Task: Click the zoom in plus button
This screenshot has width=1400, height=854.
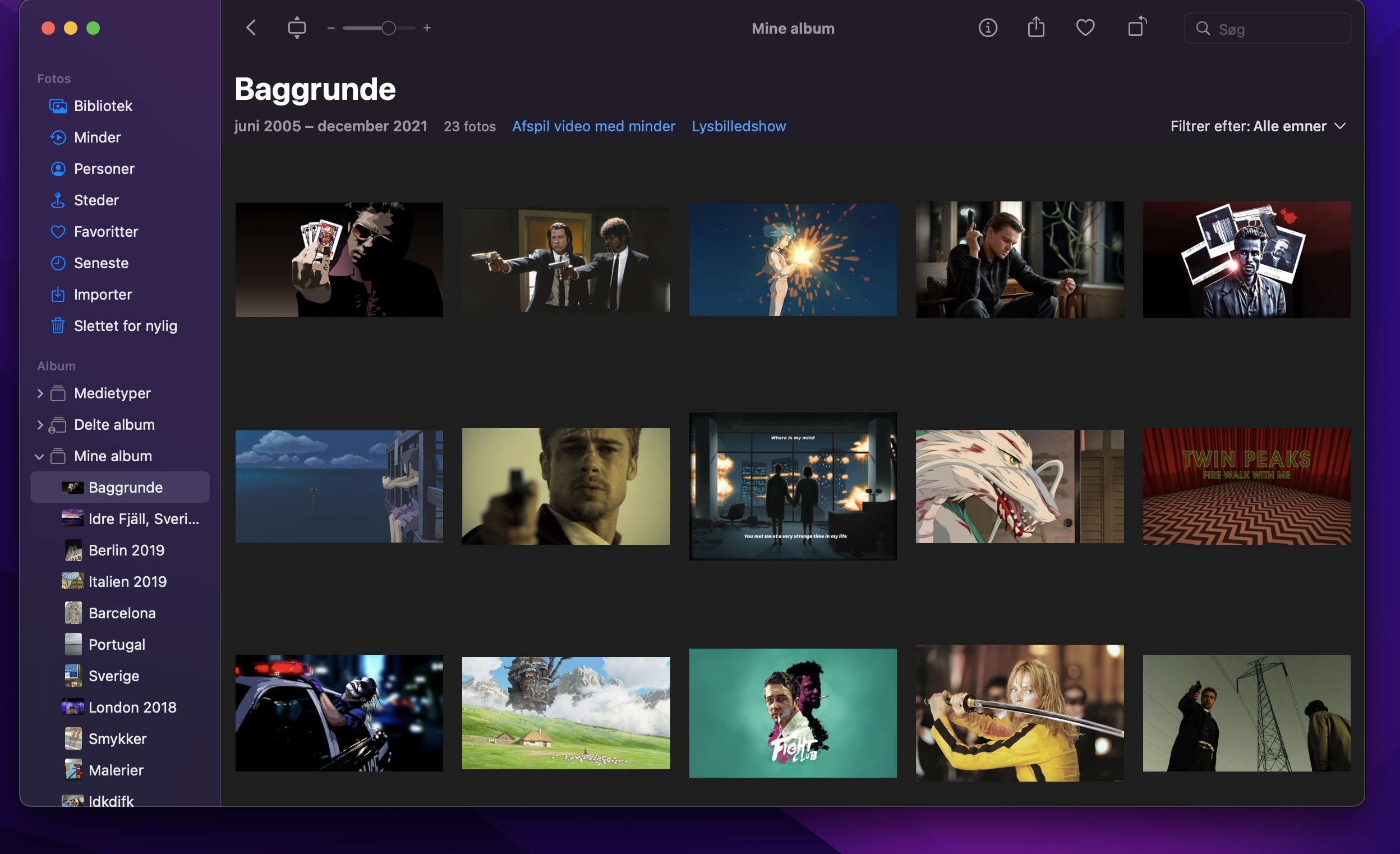Action: (427, 28)
